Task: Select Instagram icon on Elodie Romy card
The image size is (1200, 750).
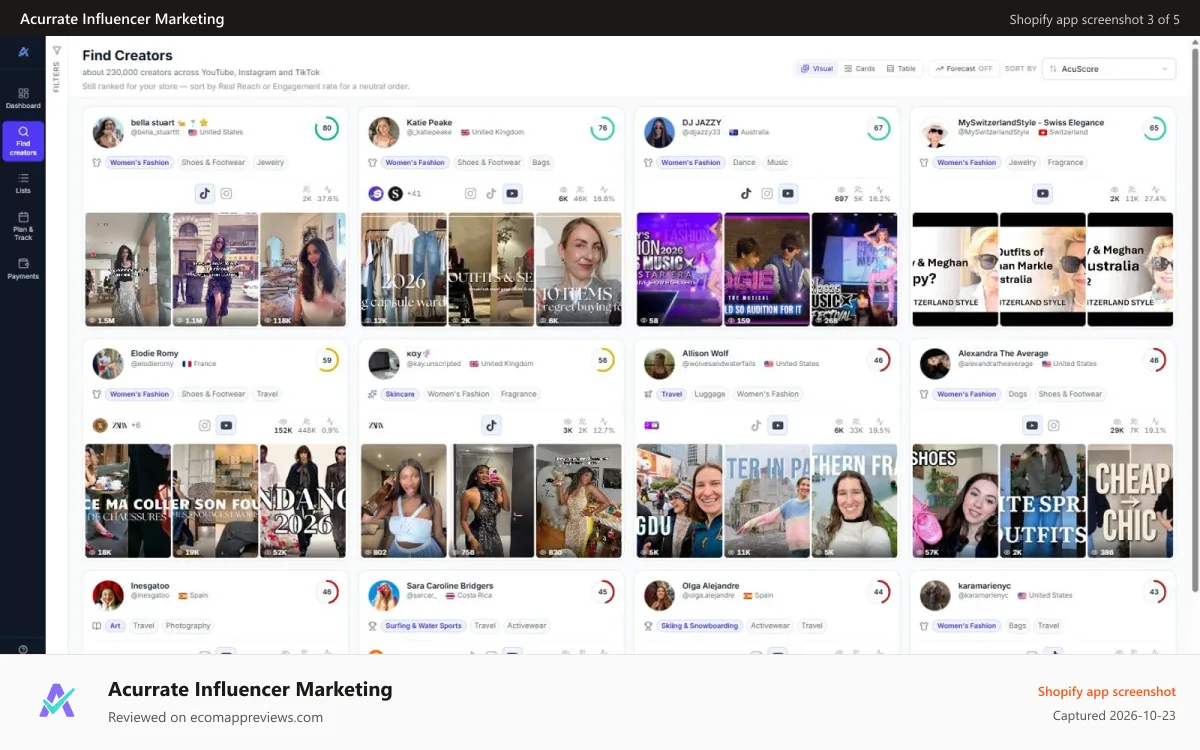Action: tap(205, 426)
